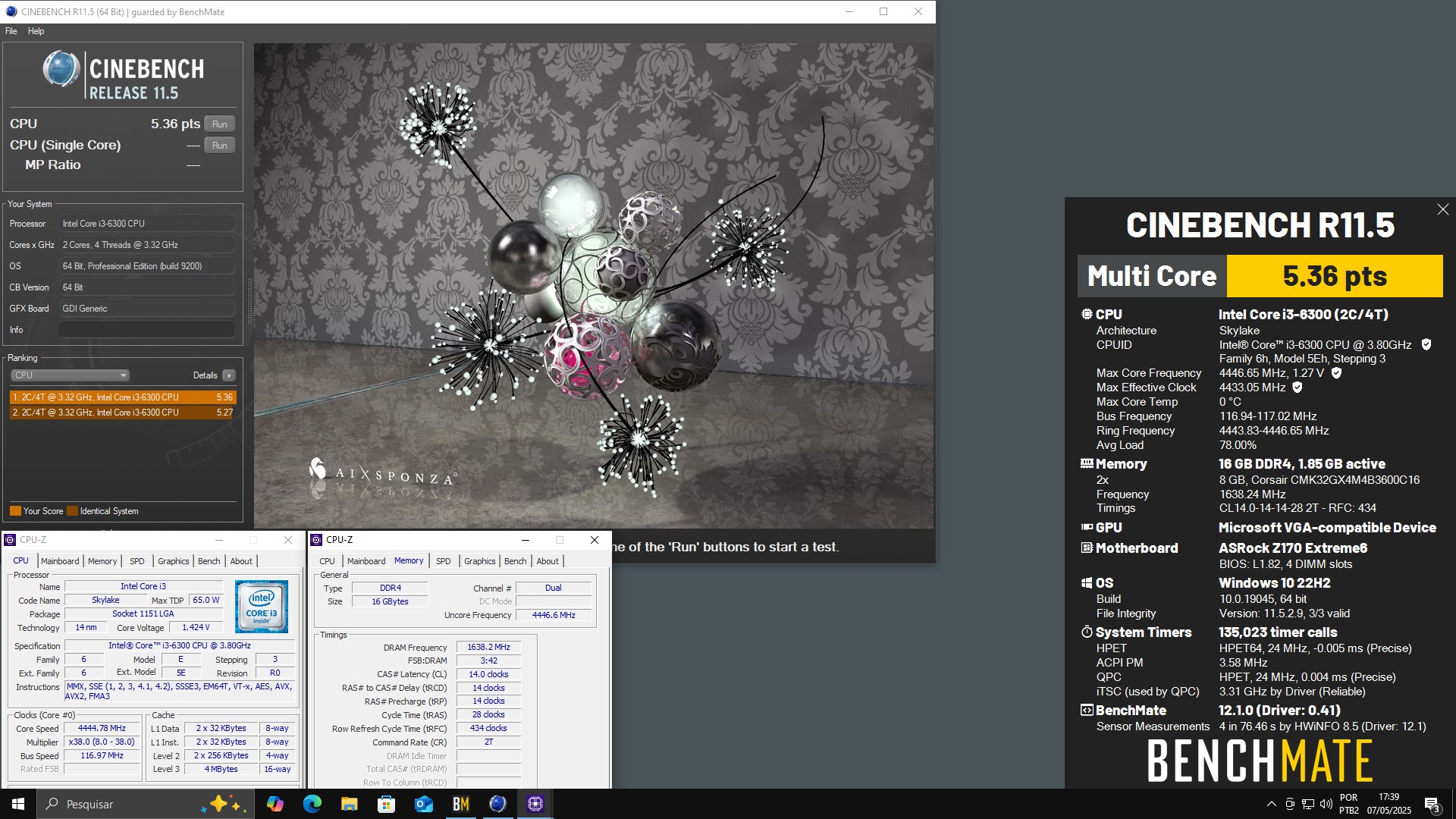Click the yellow 5.36 pts score banner

coord(1335,276)
